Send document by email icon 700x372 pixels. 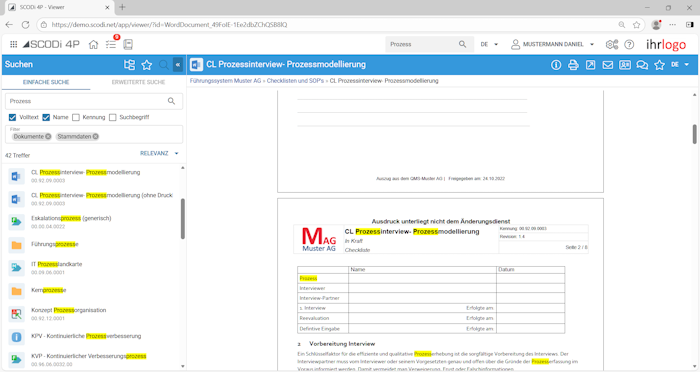click(608, 65)
